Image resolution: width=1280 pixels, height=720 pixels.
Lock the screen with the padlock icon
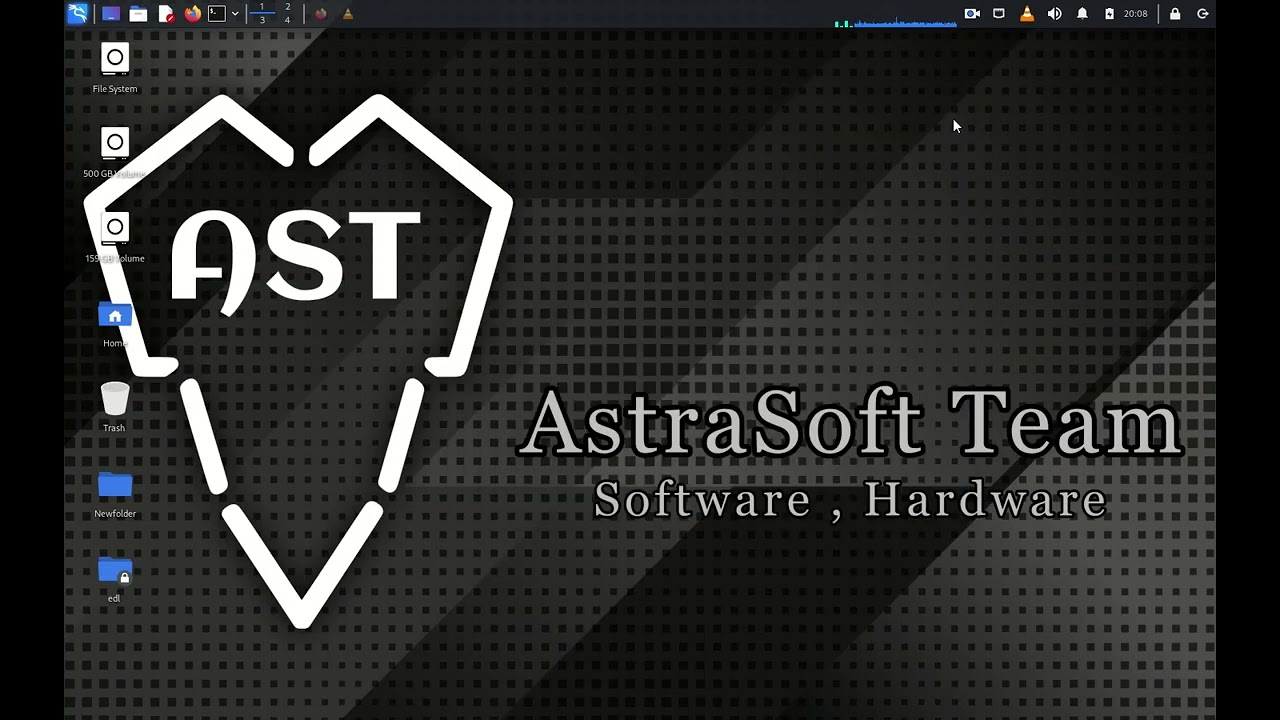[1175, 14]
